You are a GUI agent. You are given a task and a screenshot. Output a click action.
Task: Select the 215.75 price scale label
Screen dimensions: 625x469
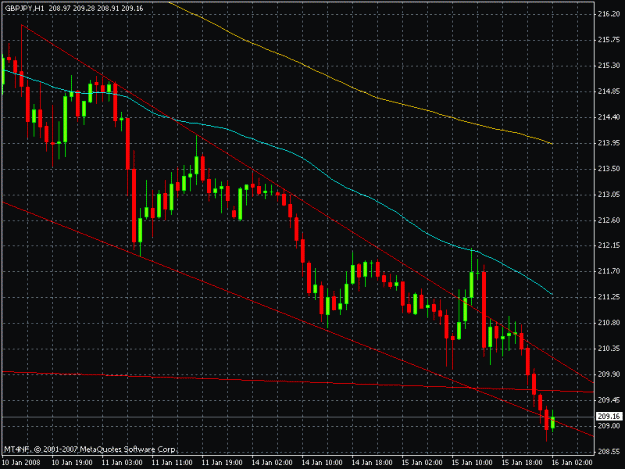(x=609, y=39)
